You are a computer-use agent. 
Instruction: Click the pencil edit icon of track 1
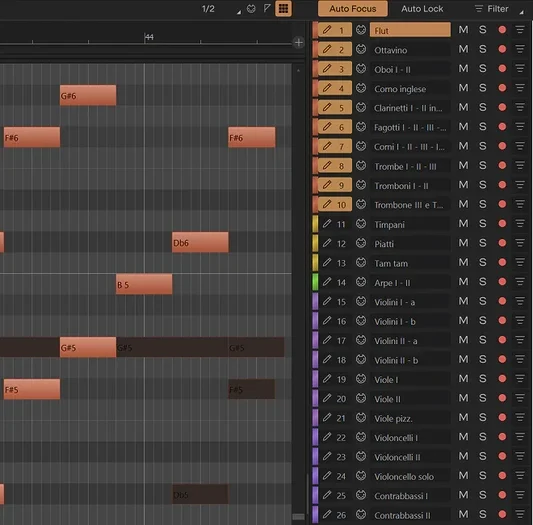pos(327,30)
